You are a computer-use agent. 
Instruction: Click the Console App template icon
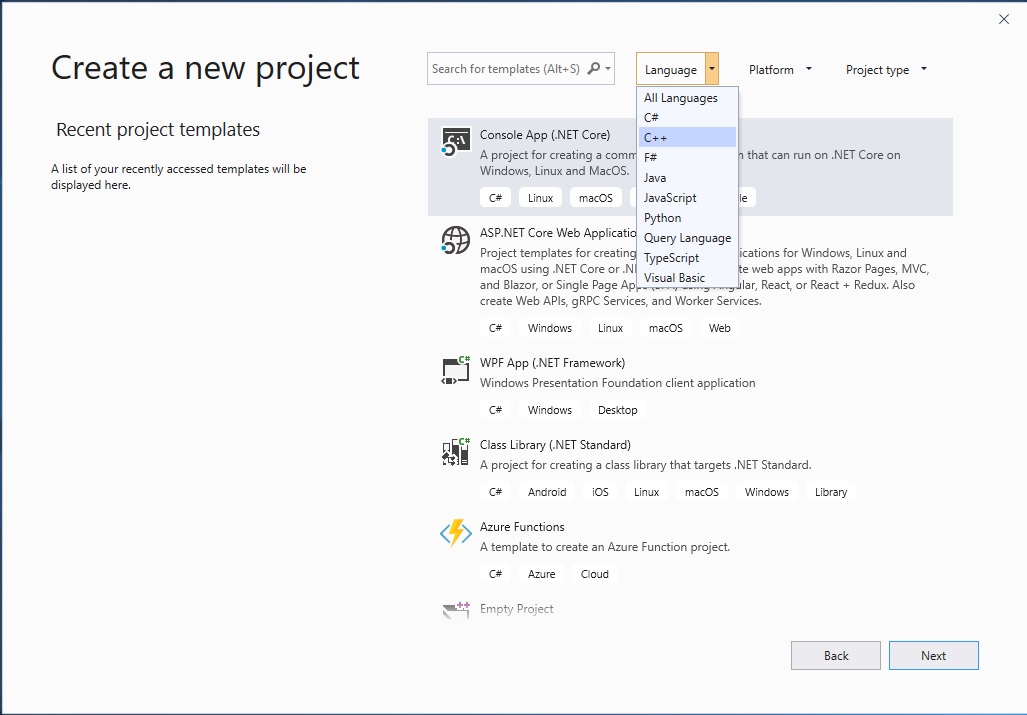coord(456,142)
